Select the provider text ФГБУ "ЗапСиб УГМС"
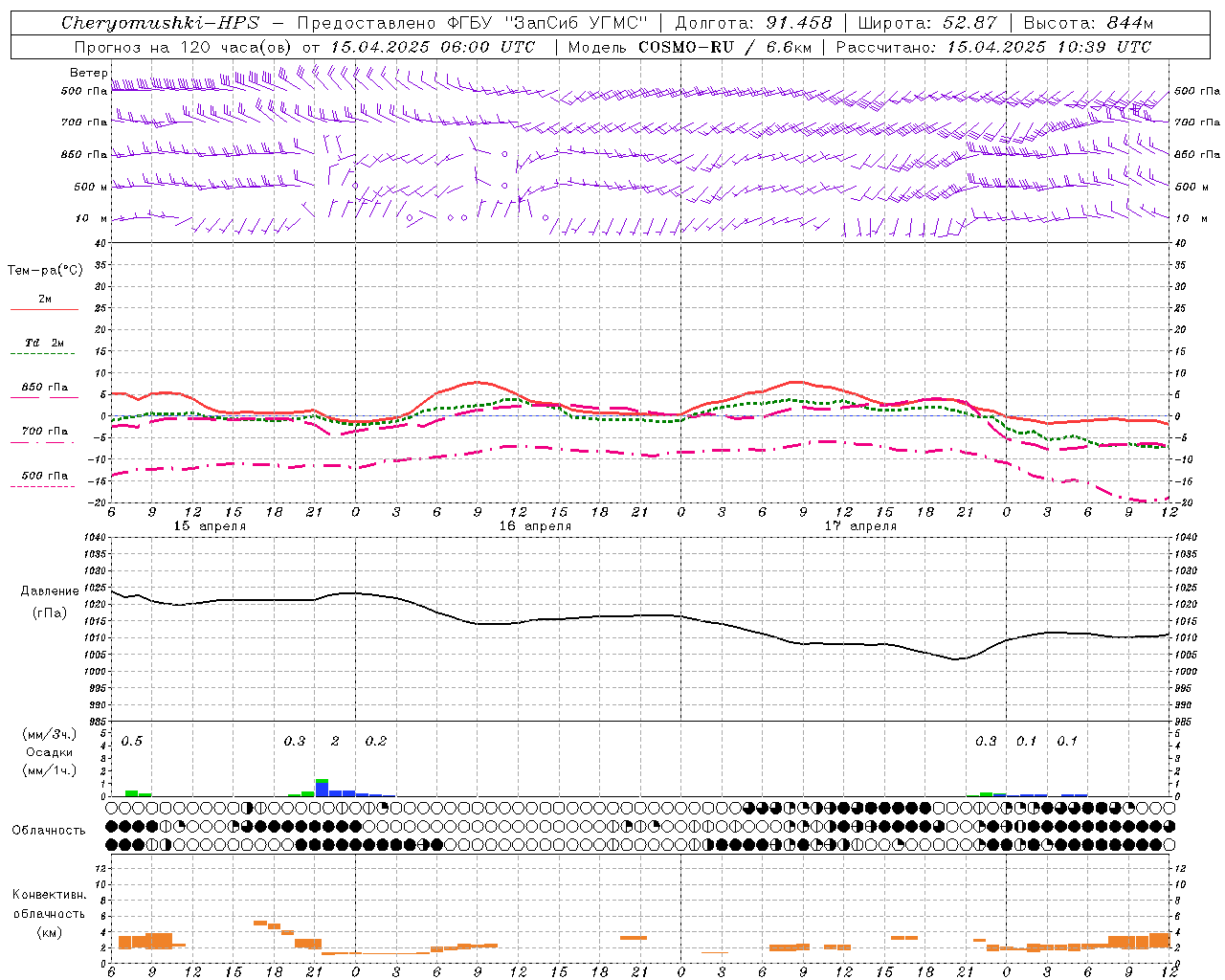Screen dimensions: 1225x980 pyautogui.click(x=547, y=23)
